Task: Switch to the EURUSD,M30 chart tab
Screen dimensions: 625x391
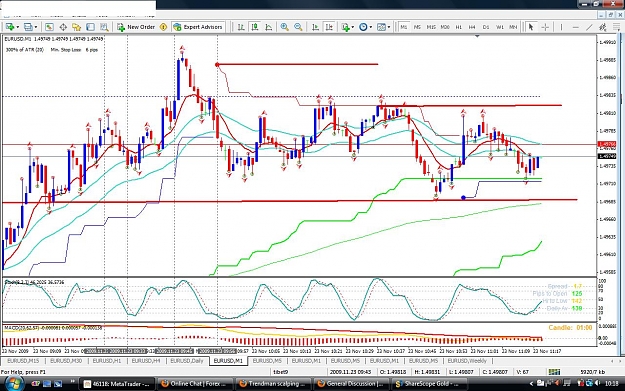Action: point(66,361)
